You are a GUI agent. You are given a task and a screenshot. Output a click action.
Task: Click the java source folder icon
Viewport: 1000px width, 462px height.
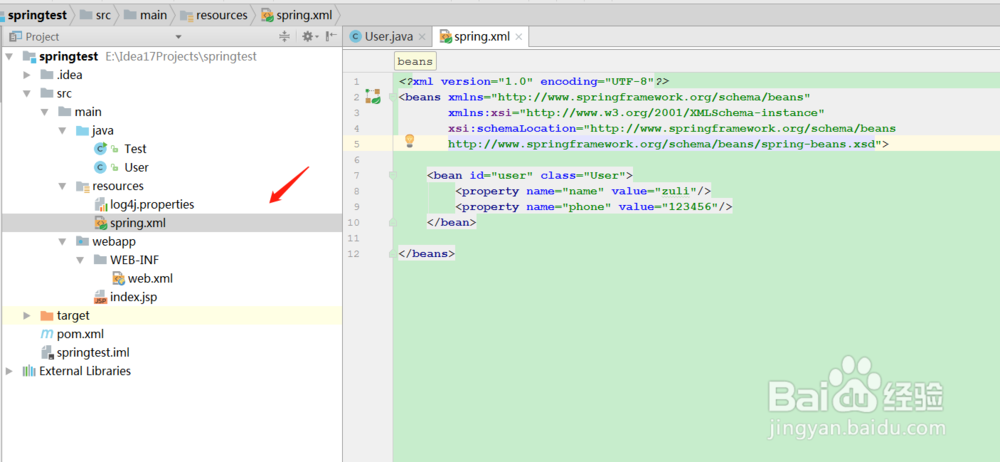click(82, 130)
